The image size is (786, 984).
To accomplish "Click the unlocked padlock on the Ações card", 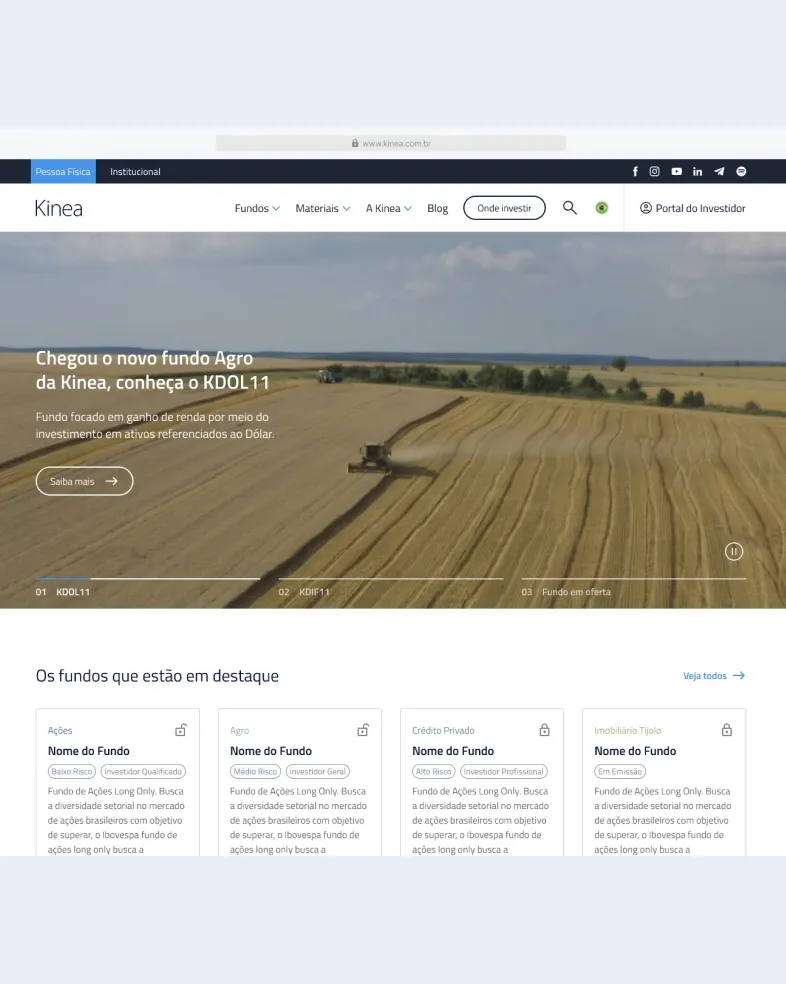I will (x=181, y=730).
